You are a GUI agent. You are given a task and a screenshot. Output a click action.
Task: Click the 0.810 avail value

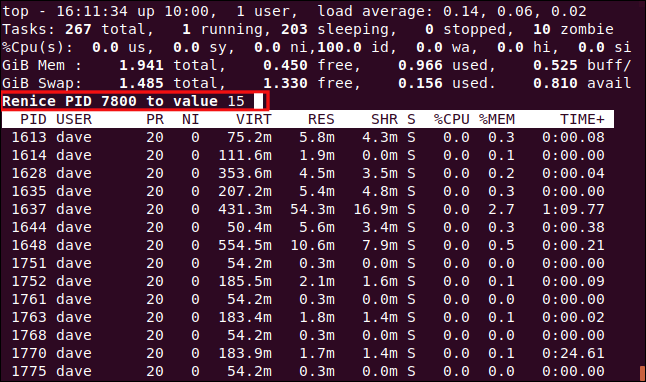[555, 83]
